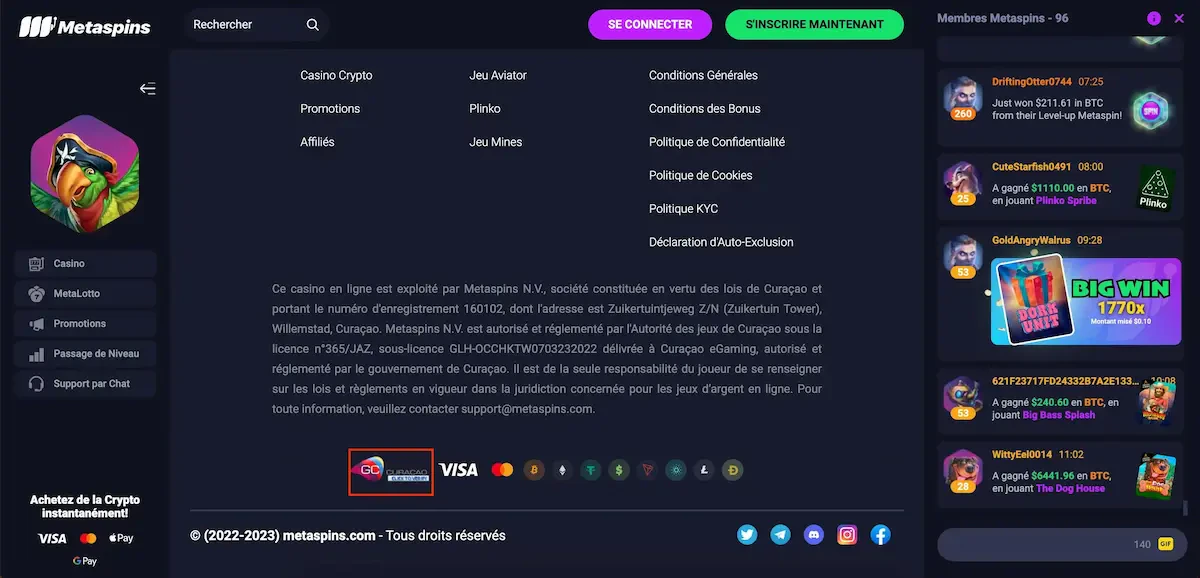Image resolution: width=1200 pixels, height=578 pixels.
Task: Click the Metaspins logo
Action: pyautogui.click(x=85, y=26)
